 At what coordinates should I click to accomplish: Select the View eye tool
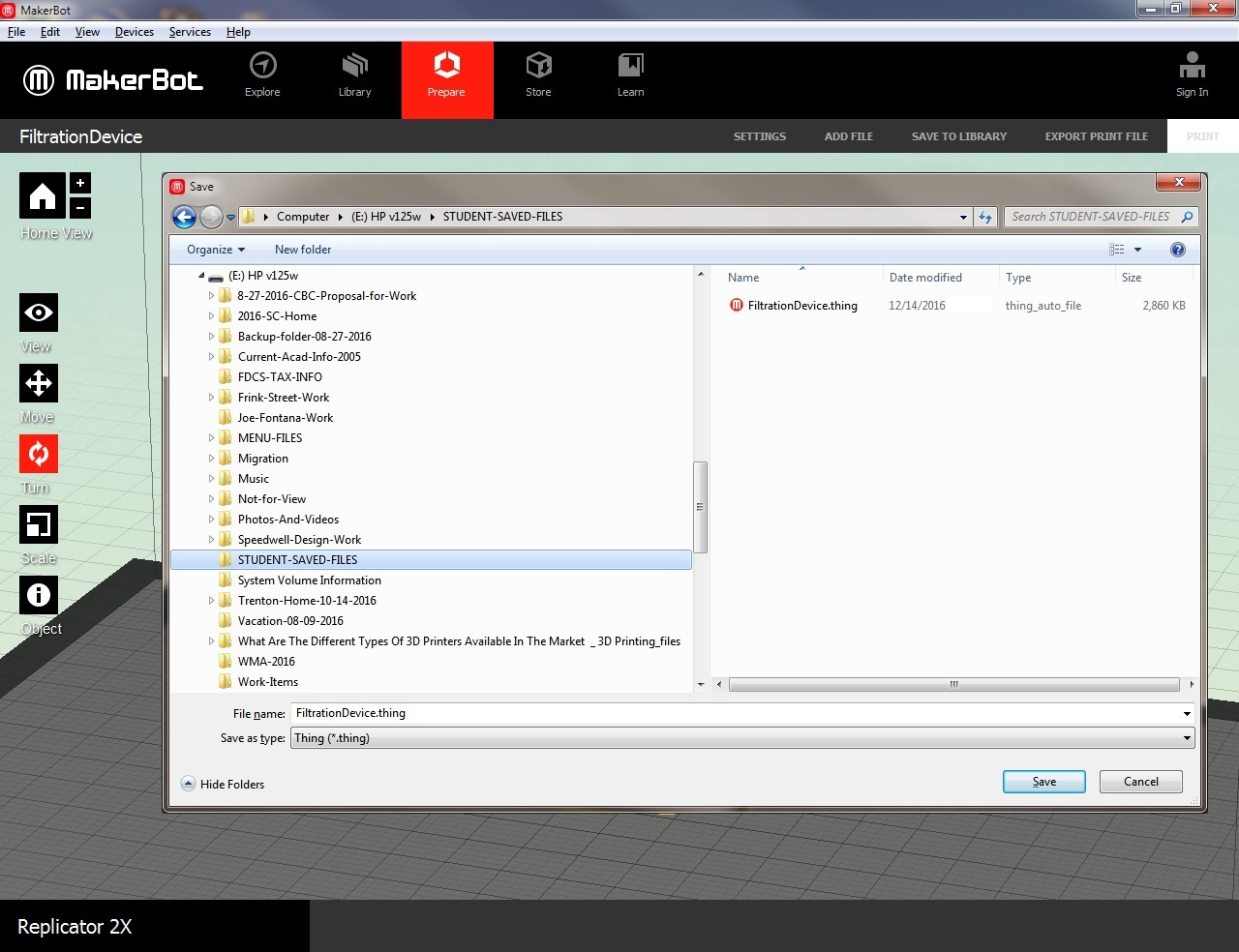[x=39, y=312]
